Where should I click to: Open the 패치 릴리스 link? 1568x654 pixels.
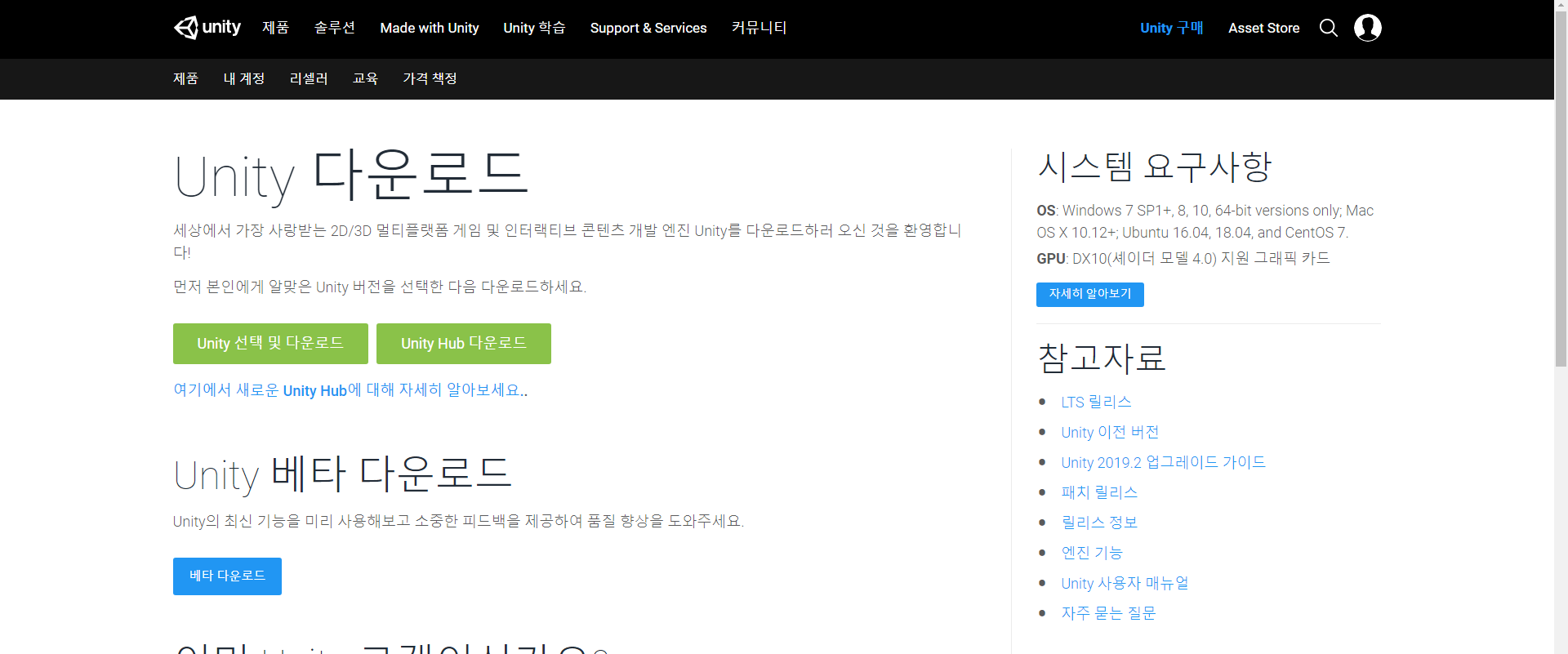1099,492
